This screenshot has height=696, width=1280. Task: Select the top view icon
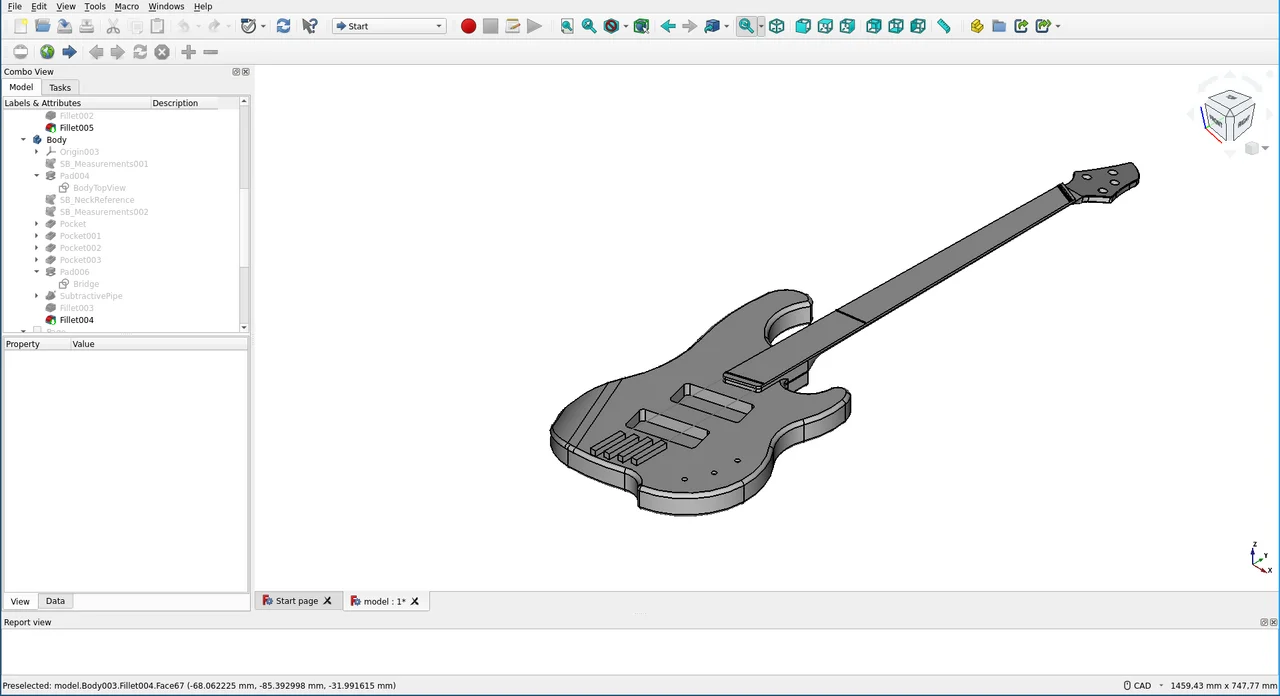tap(825, 26)
